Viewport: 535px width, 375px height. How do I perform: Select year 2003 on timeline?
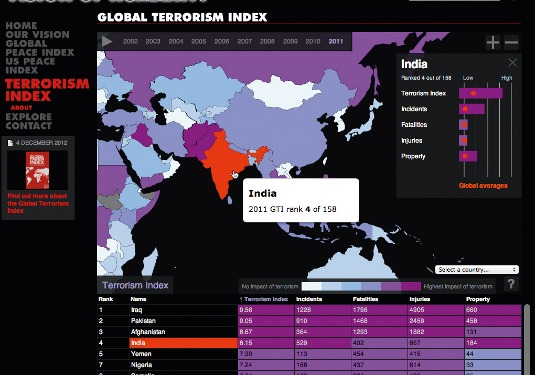point(153,41)
